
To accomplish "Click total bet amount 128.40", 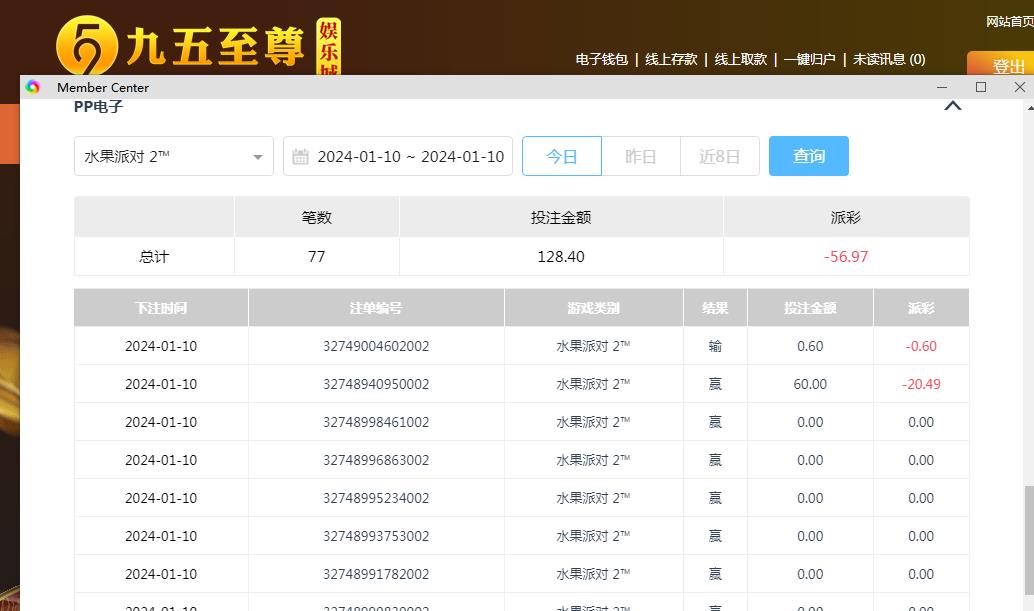I will coord(561,256).
